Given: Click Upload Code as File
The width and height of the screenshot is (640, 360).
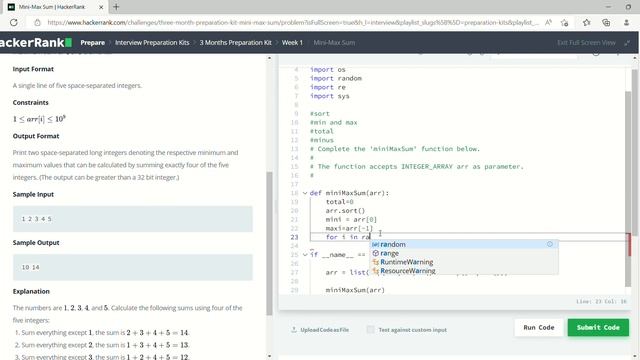Looking at the screenshot, I should [324, 330].
